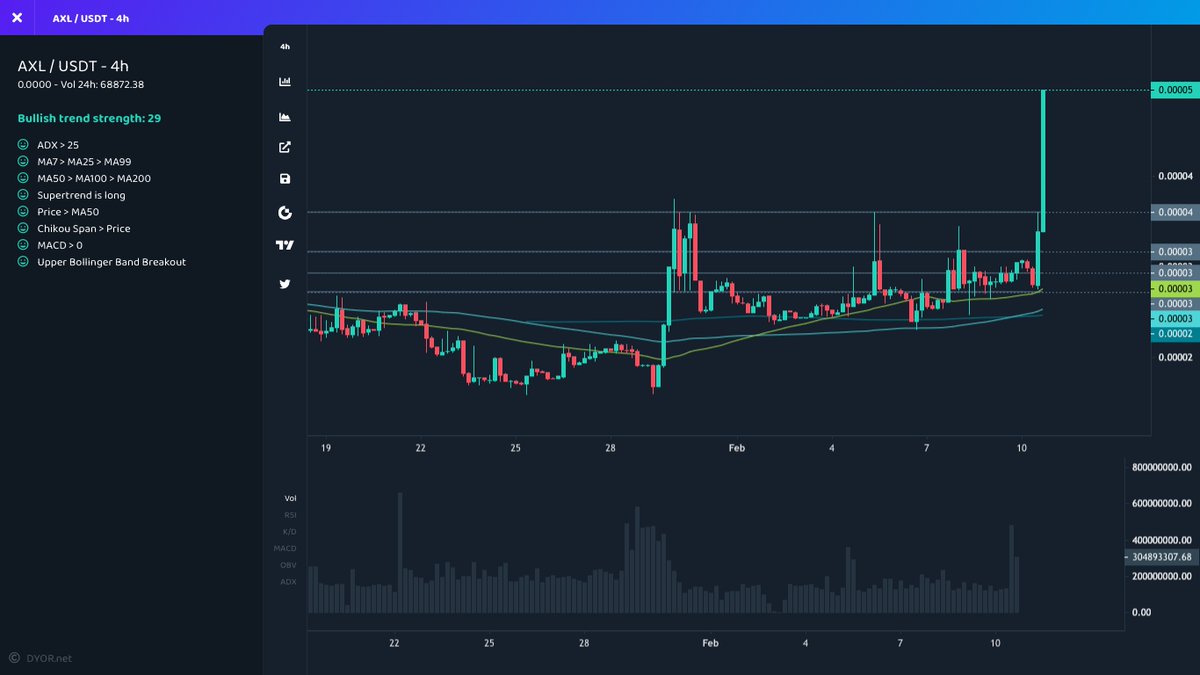Click smiley icon beside Upper Bollinger Band Breakout
This screenshot has height=675, width=1200.
tap(23, 262)
